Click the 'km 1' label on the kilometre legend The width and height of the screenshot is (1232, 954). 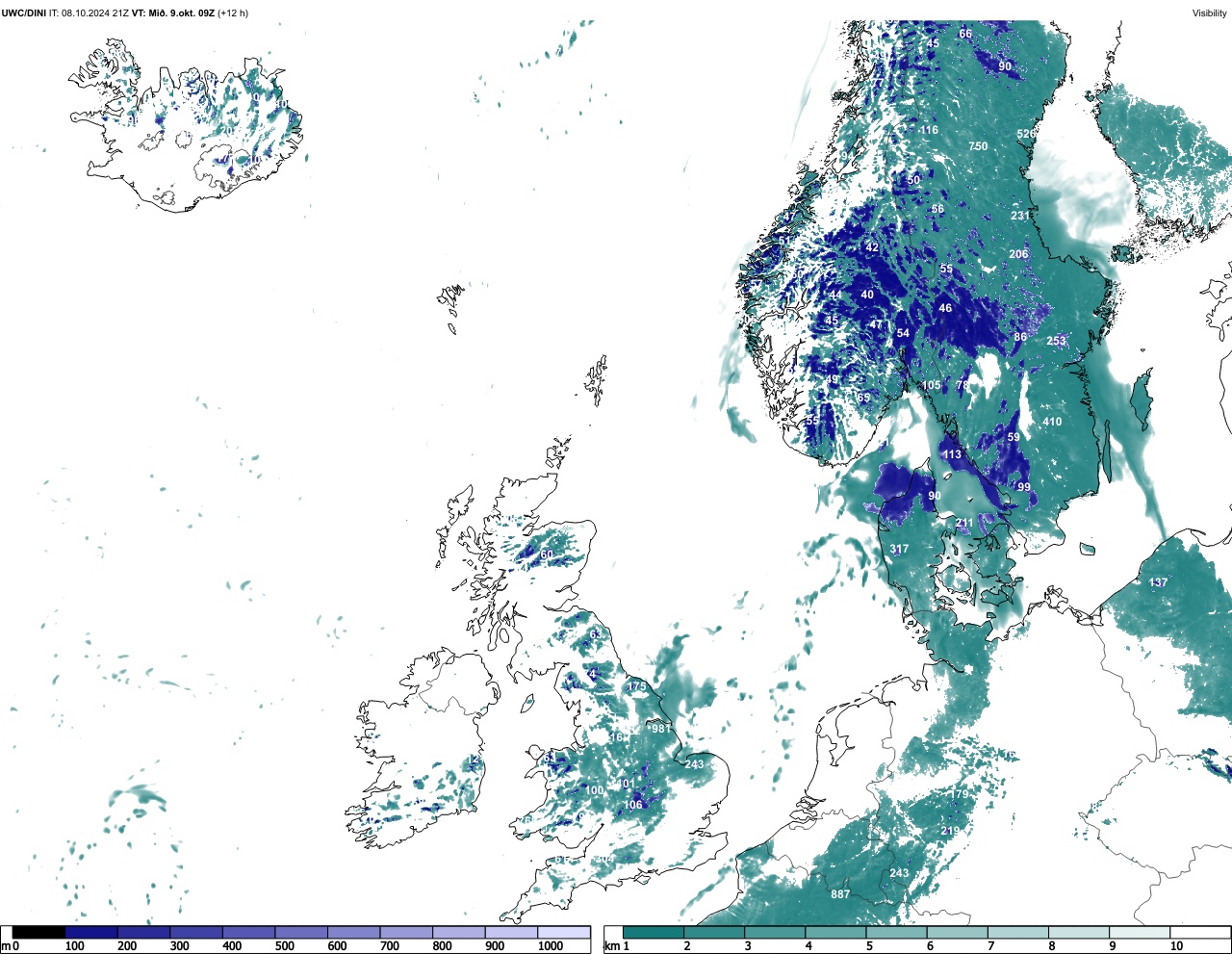pyautogui.click(x=617, y=946)
